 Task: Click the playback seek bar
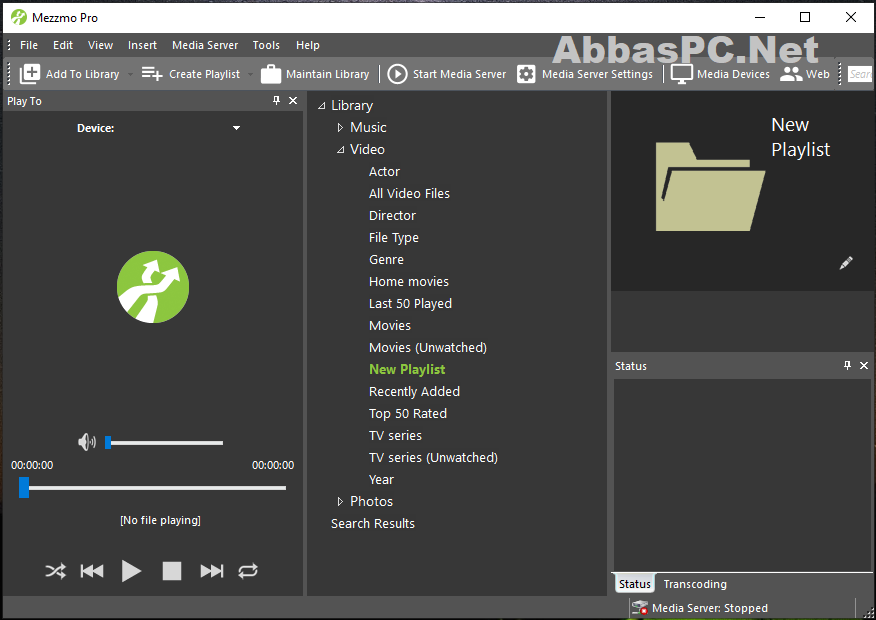(153, 488)
